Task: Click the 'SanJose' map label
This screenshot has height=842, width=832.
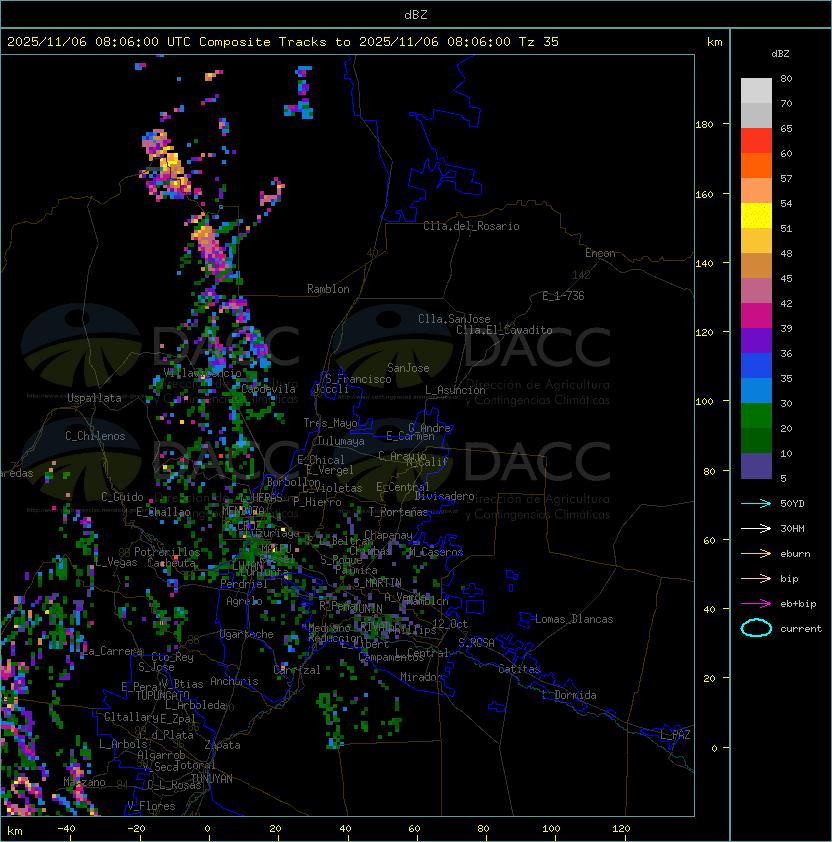Action: click(408, 368)
